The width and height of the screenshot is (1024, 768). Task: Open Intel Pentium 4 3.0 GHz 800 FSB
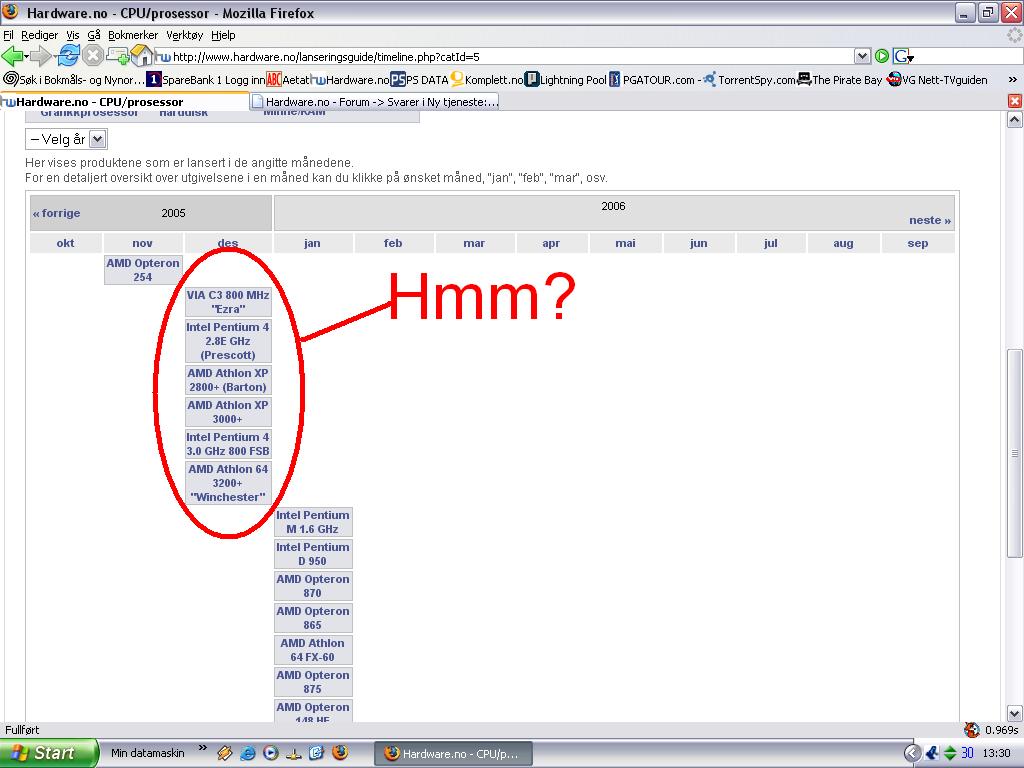click(228, 444)
